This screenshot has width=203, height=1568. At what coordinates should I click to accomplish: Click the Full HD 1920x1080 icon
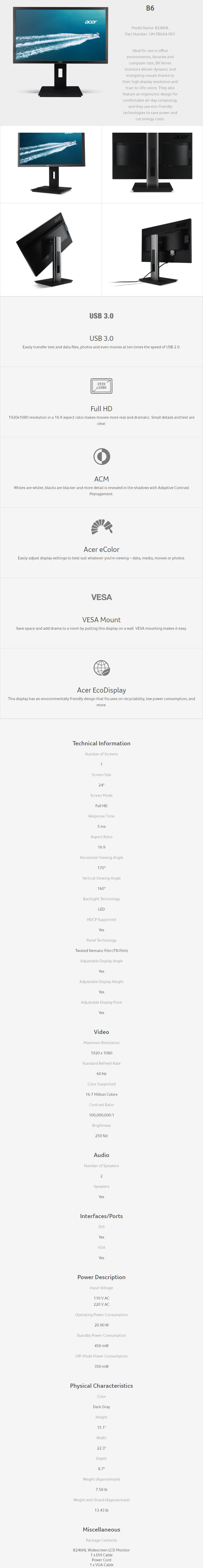pyautogui.click(x=101, y=386)
